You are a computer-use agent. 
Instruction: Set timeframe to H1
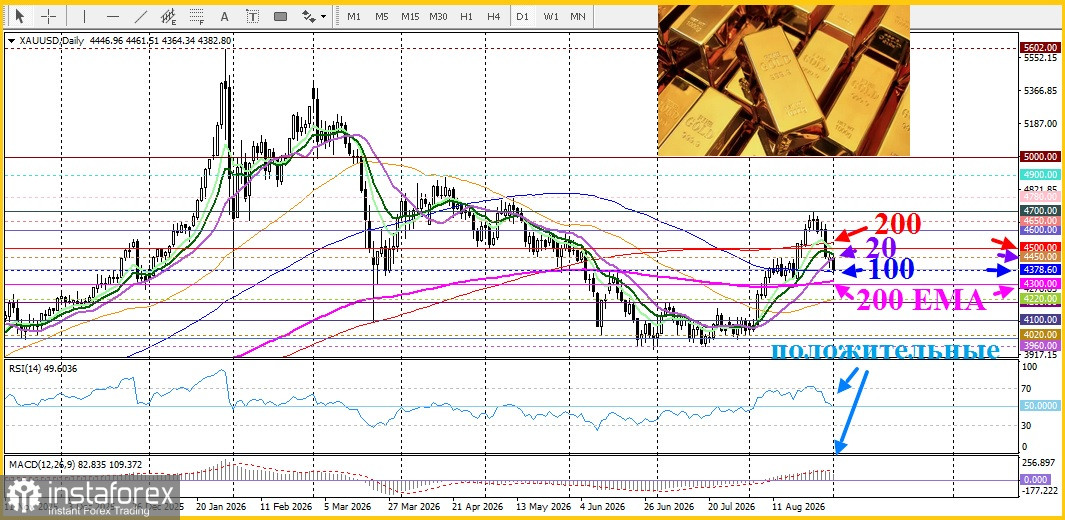(466, 16)
